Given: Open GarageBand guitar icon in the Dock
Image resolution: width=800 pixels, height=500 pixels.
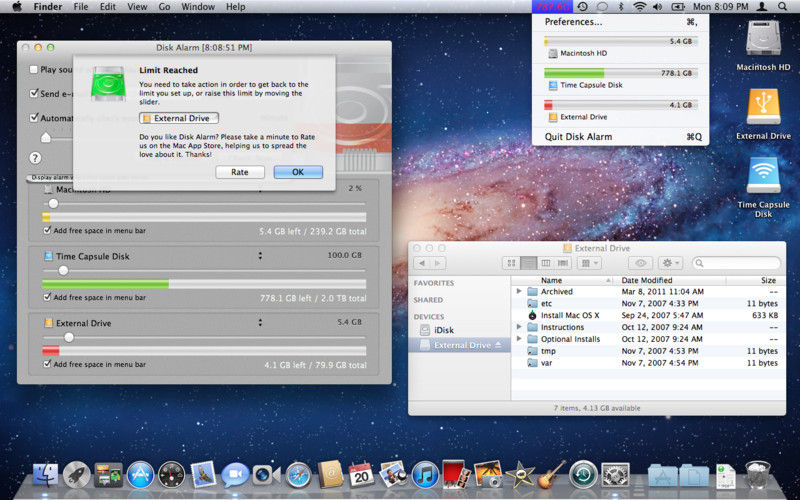Looking at the screenshot, I should 552,474.
